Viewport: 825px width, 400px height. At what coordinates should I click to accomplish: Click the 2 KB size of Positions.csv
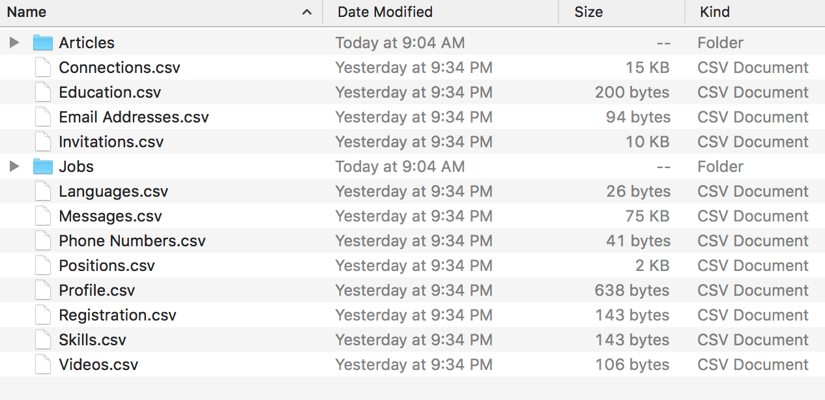click(x=652, y=265)
